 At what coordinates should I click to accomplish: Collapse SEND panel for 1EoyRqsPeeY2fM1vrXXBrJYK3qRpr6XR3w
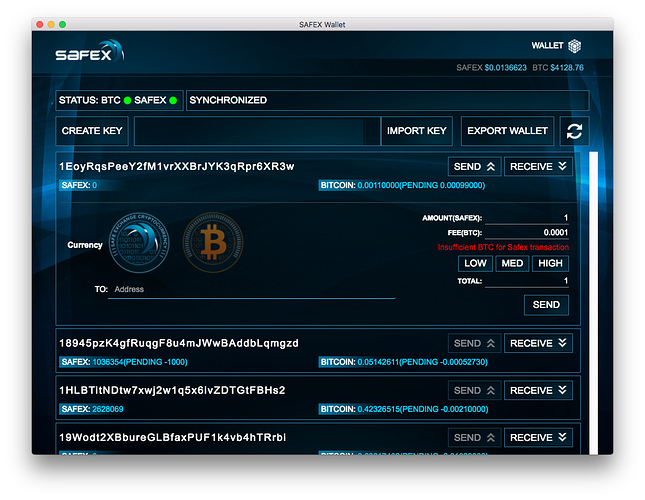[x=474, y=167]
